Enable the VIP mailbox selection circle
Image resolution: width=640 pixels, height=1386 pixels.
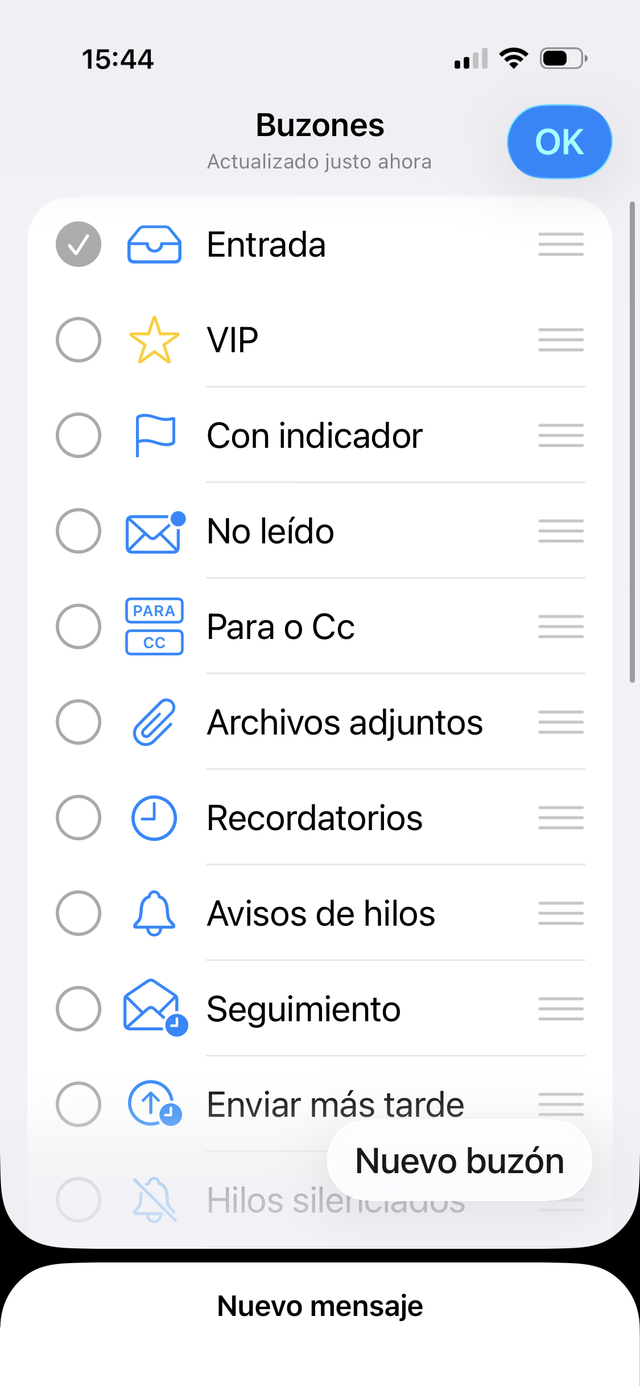pyautogui.click(x=78, y=341)
